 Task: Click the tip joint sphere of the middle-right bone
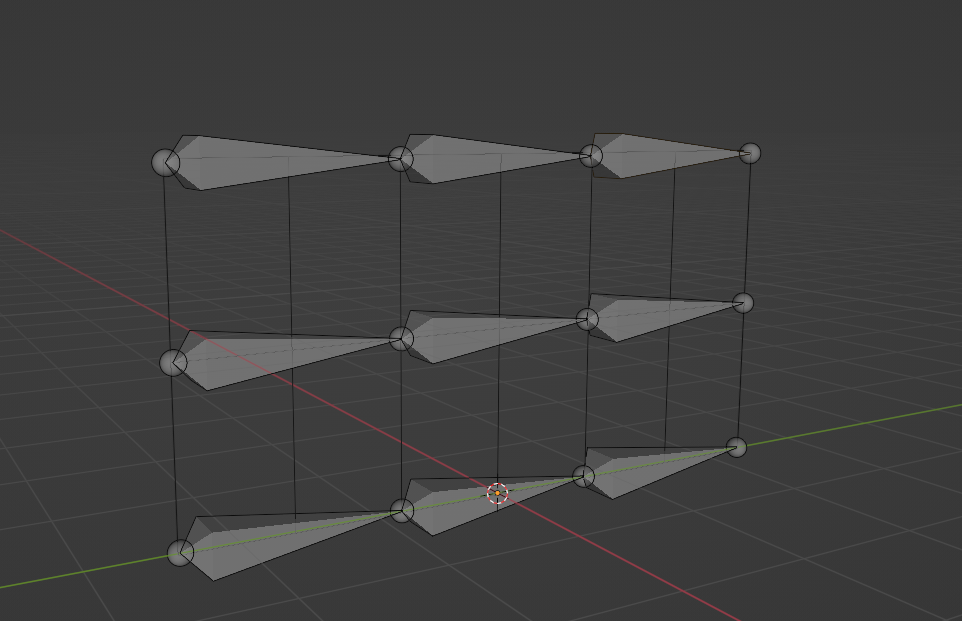pos(743,303)
